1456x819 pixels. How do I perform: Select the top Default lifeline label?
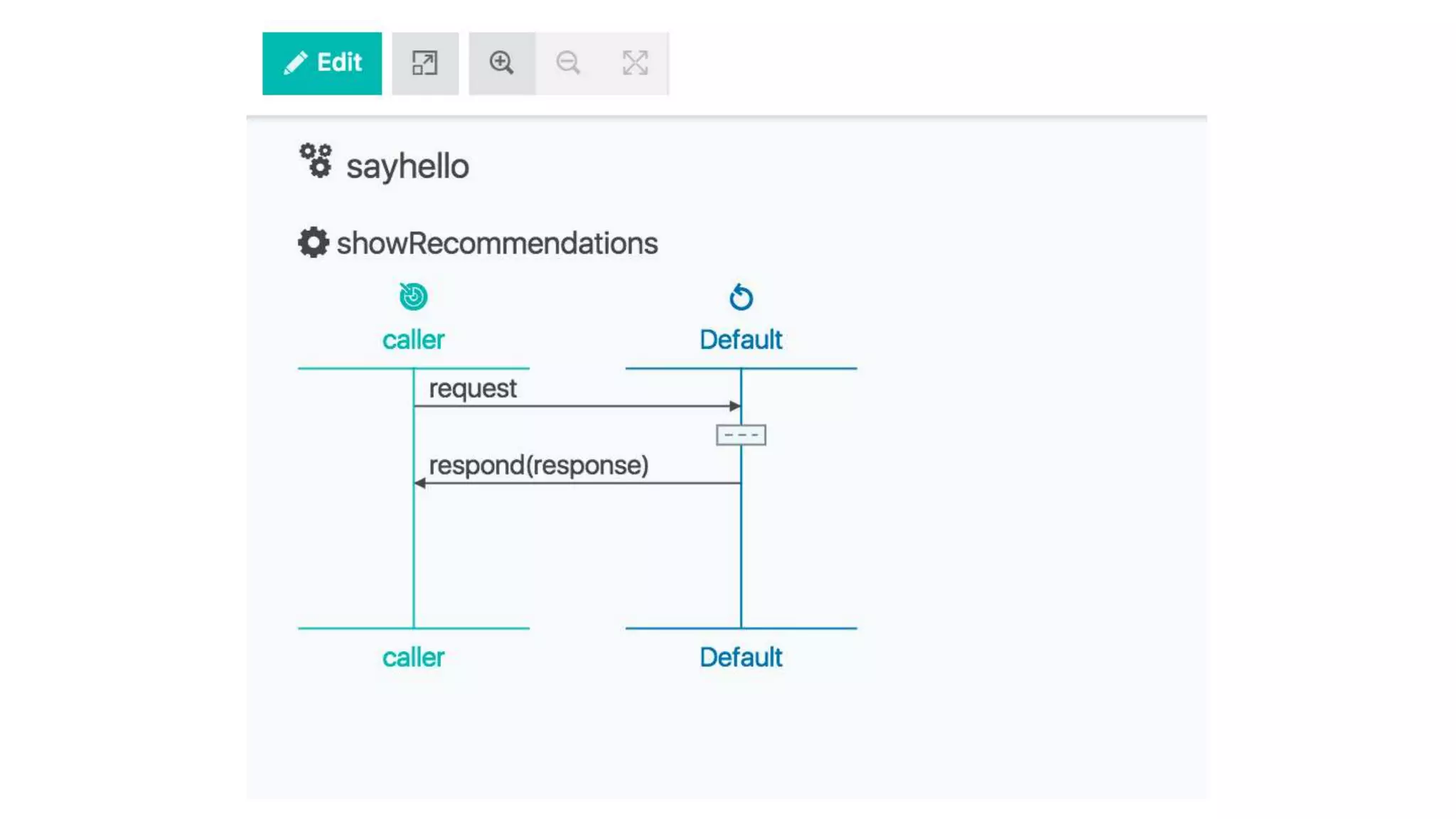741,340
